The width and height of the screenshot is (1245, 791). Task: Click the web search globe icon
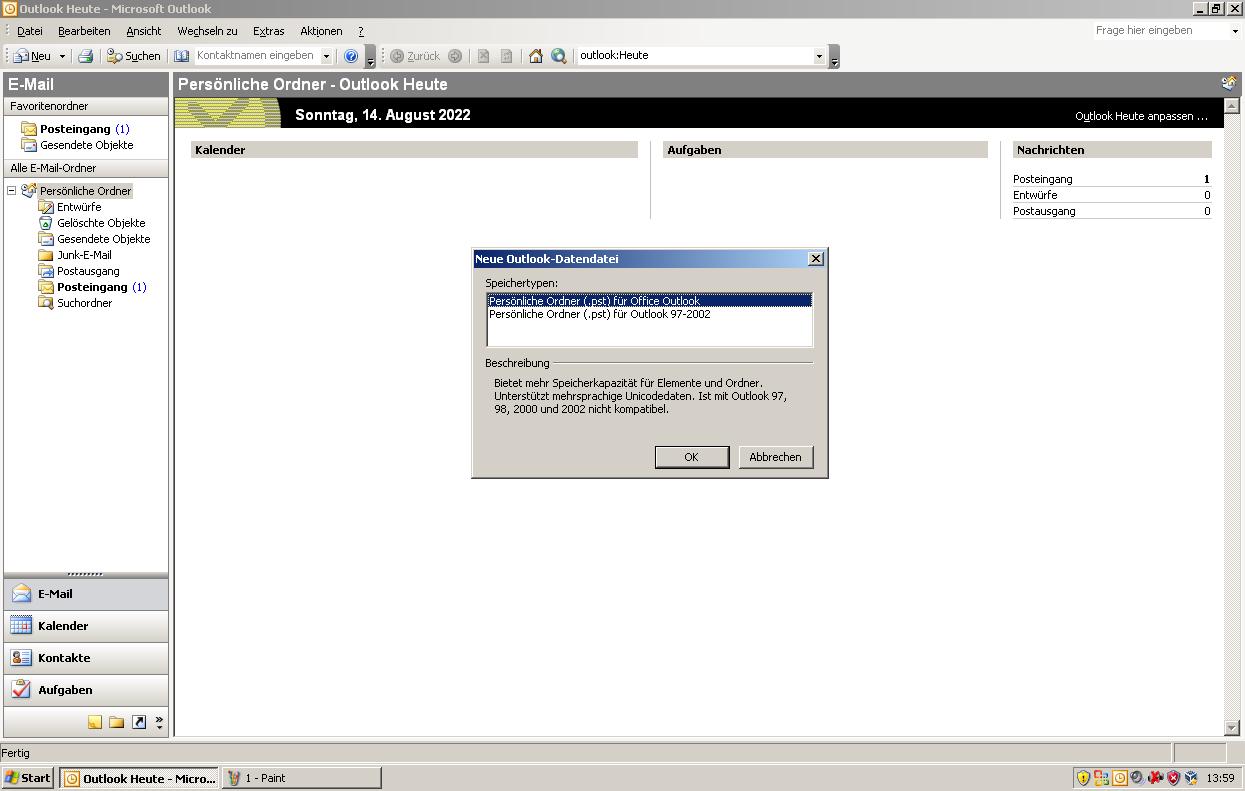(559, 56)
